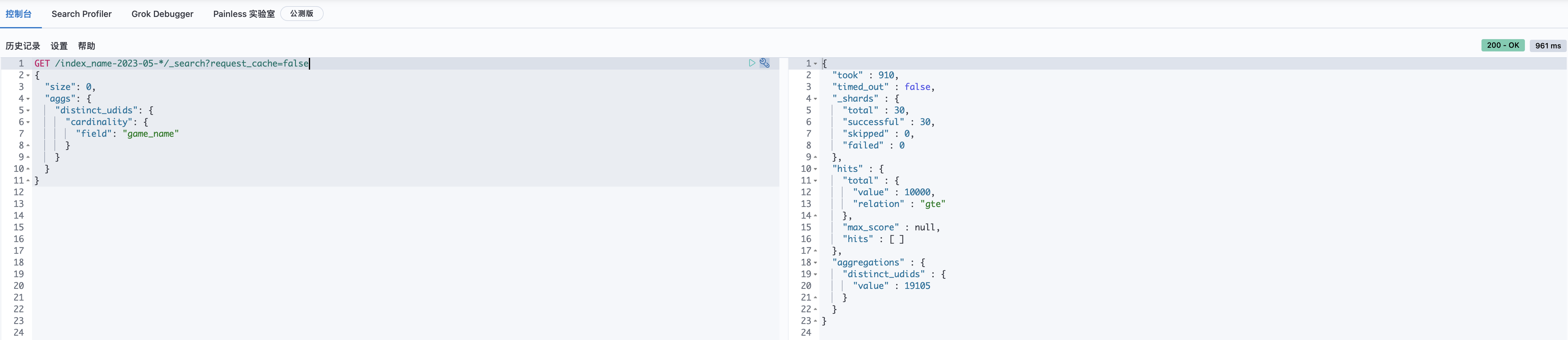Click the 公测版 beta badge
The height and width of the screenshot is (340, 1568).
302,13
